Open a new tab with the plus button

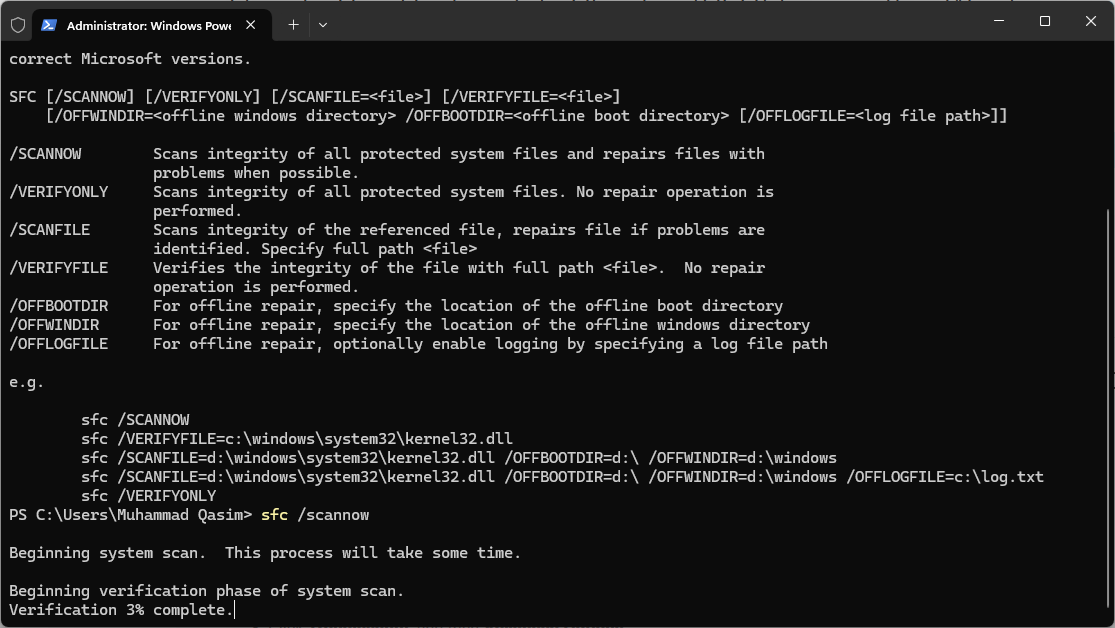pos(293,24)
